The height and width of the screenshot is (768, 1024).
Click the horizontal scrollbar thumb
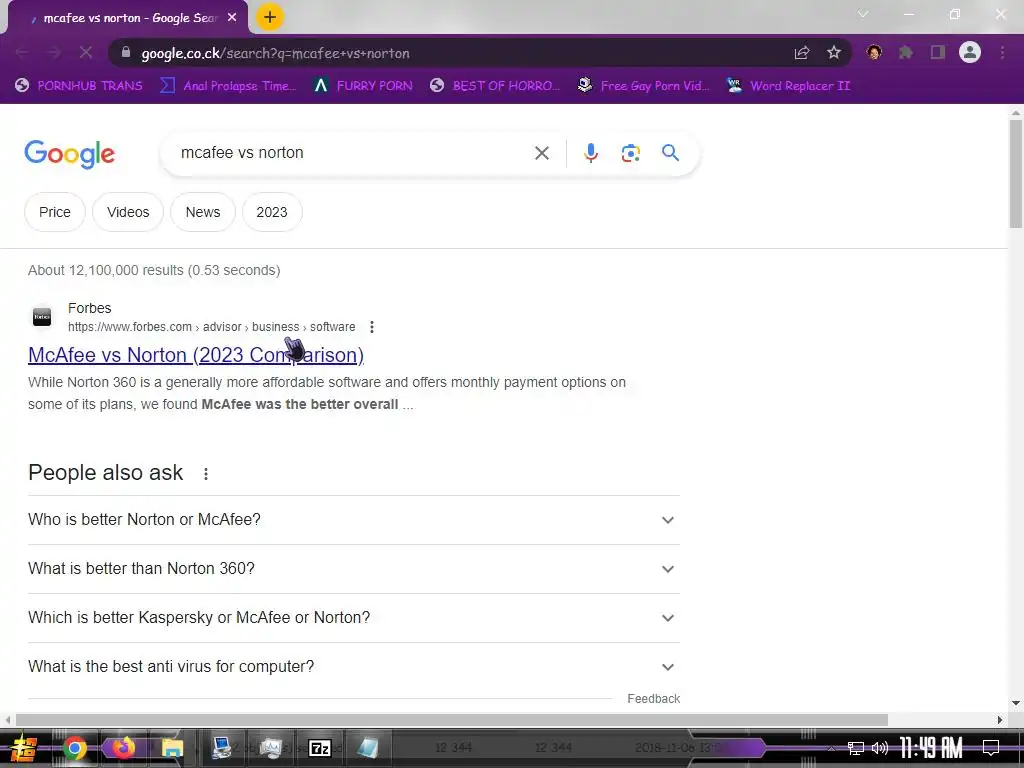pos(452,720)
